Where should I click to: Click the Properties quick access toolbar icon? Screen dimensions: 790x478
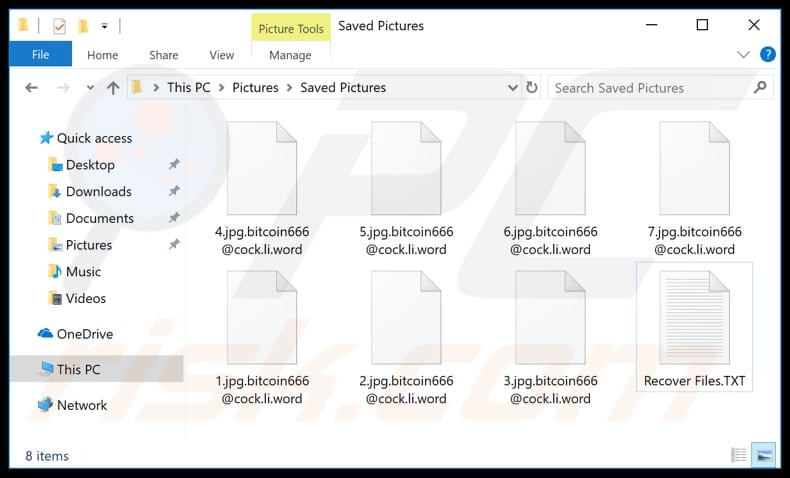[x=59, y=25]
